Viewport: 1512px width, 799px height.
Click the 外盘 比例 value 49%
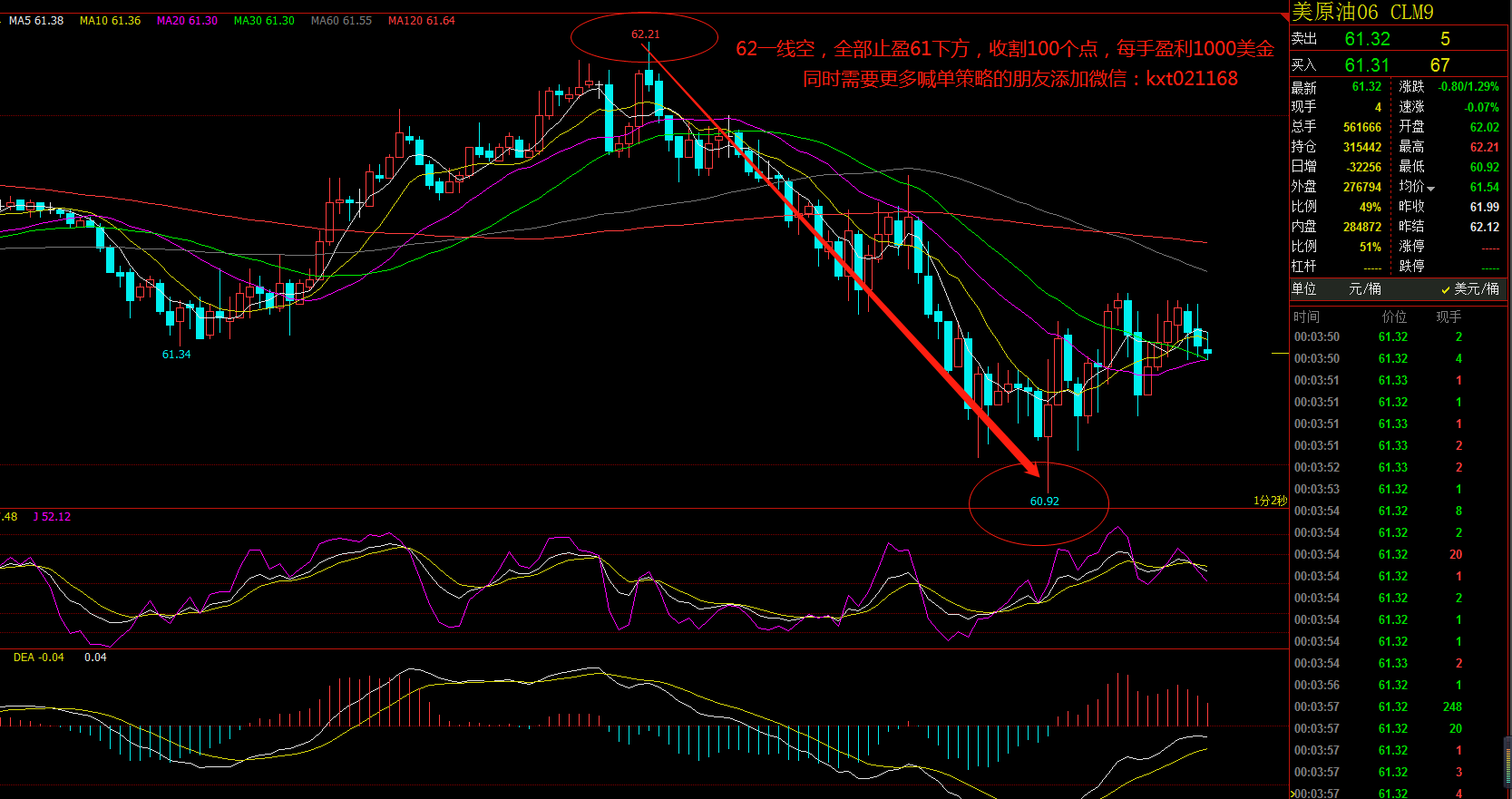click(x=1371, y=207)
